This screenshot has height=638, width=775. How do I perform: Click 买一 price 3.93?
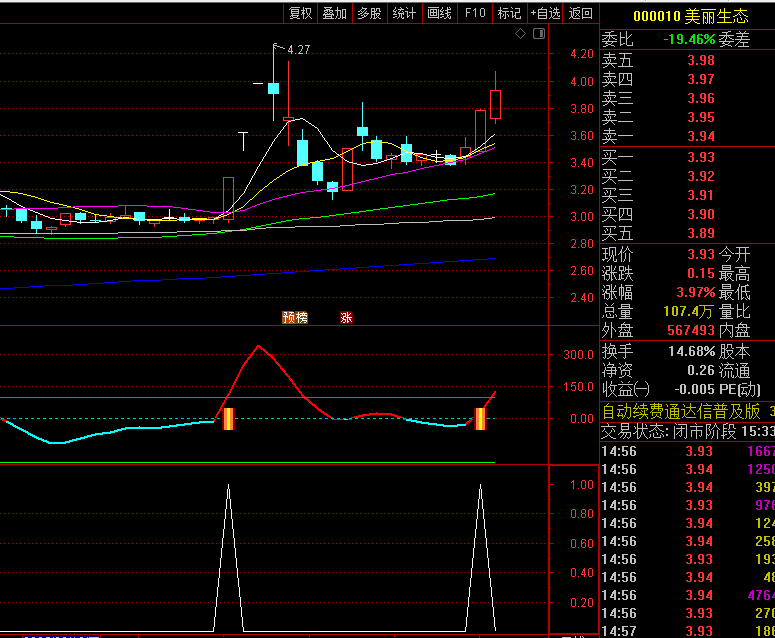click(x=701, y=157)
